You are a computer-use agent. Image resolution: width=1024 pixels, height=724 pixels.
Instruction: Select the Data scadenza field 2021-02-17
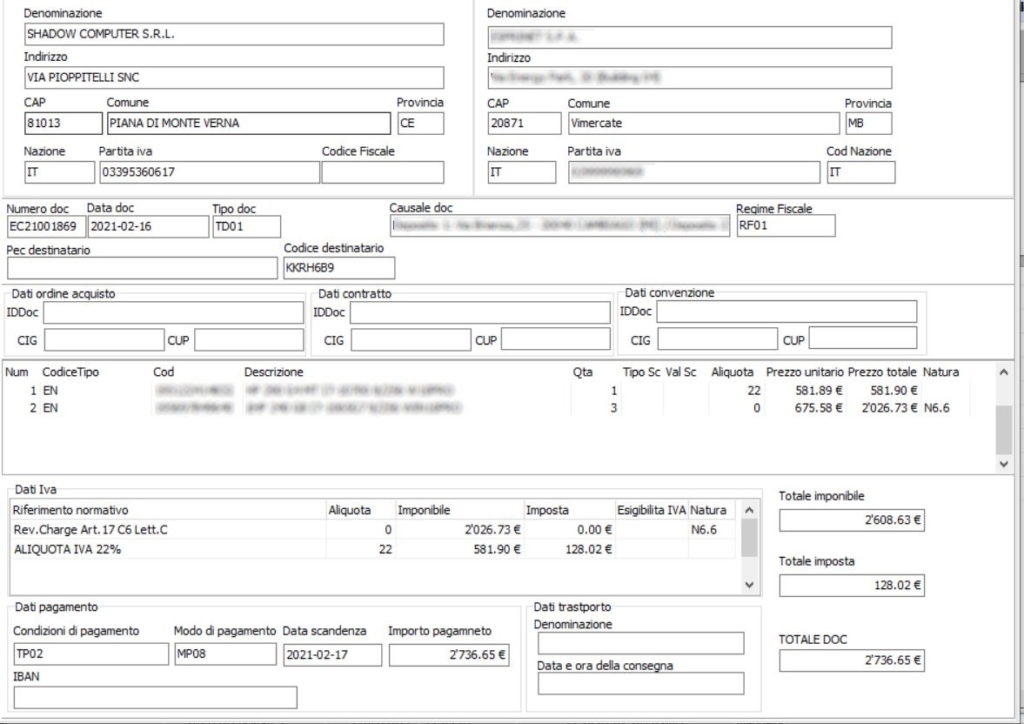coord(332,655)
